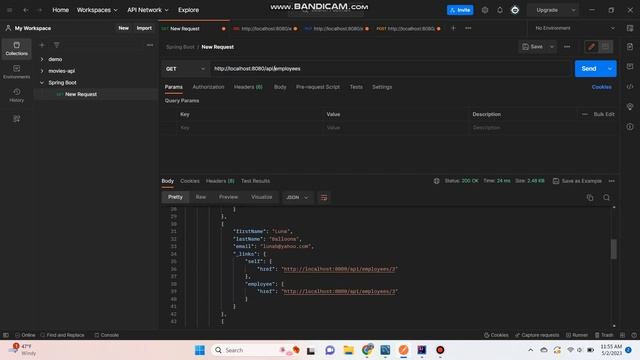
Task: Click the blue Send button
Action: pyautogui.click(x=589, y=69)
